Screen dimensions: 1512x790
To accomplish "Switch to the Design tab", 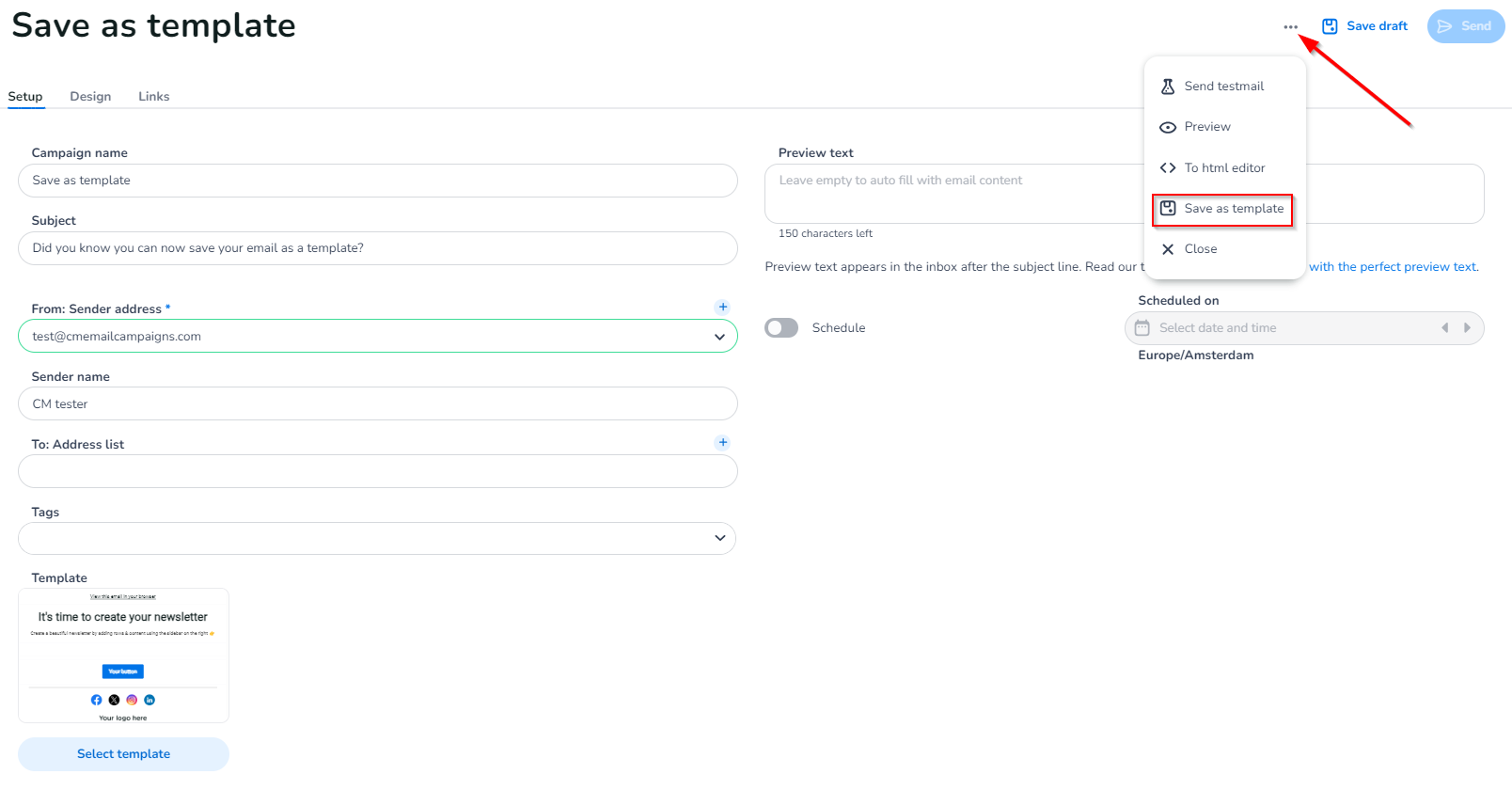I will (90, 97).
